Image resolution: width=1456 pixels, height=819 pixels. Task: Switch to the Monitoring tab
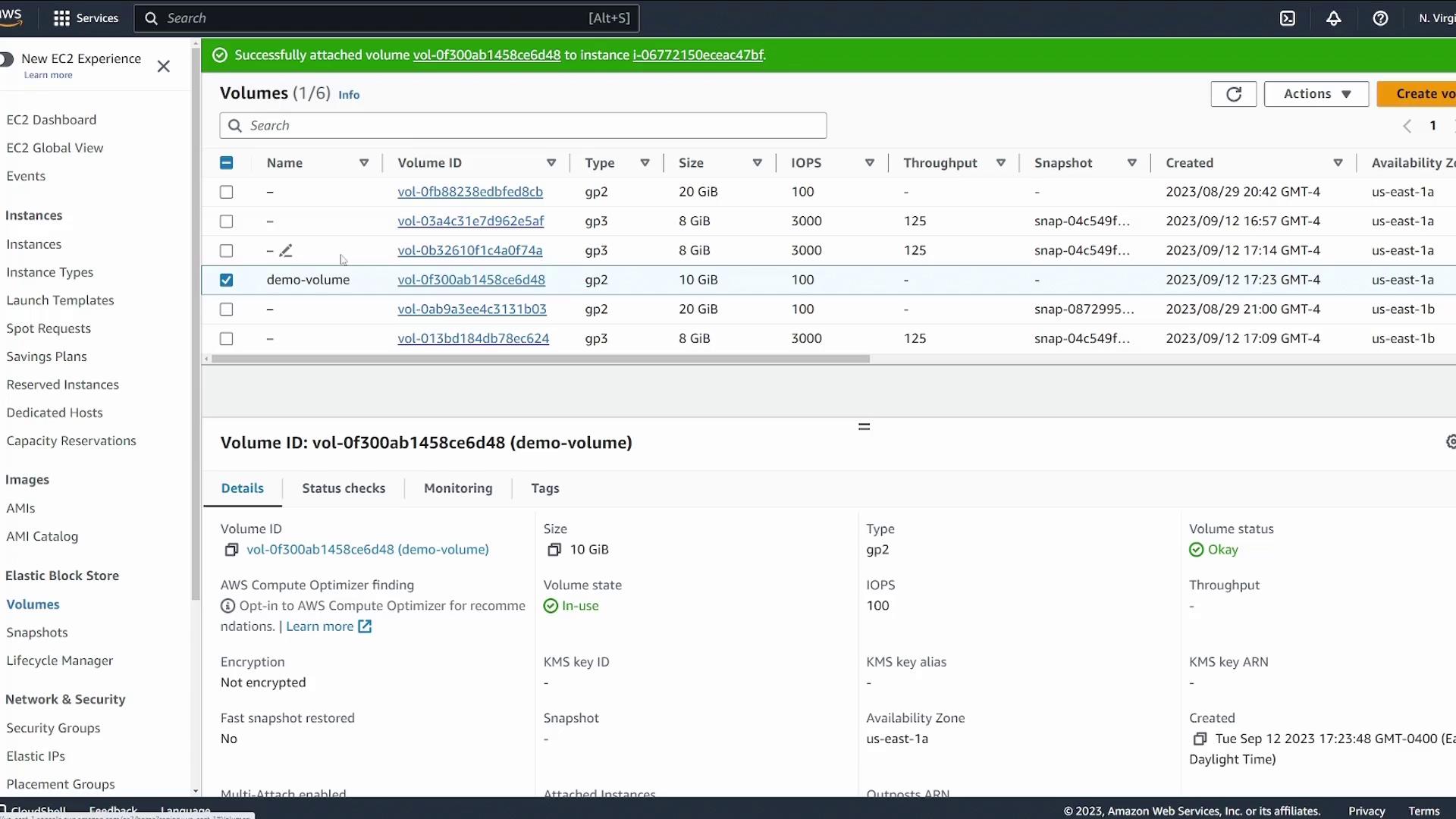pyautogui.click(x=458, y=488)
